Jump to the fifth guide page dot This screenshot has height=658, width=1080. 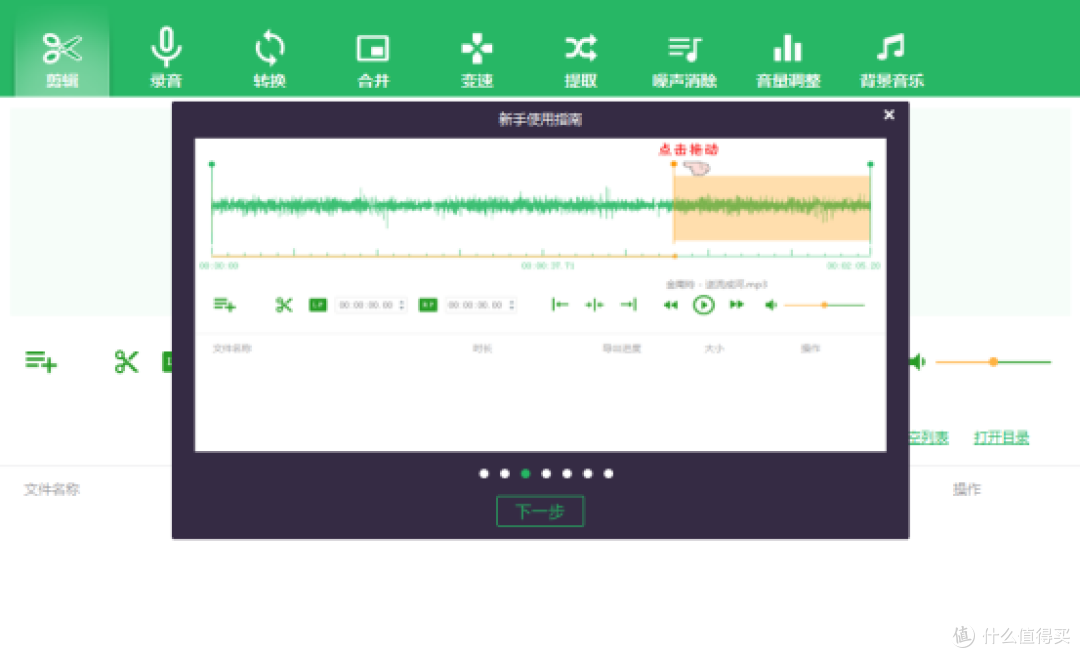(x=567, y=473)
